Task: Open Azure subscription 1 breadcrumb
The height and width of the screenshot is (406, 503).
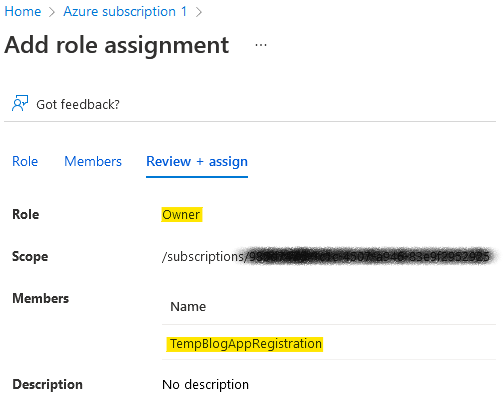Action: tap(125, 12)
